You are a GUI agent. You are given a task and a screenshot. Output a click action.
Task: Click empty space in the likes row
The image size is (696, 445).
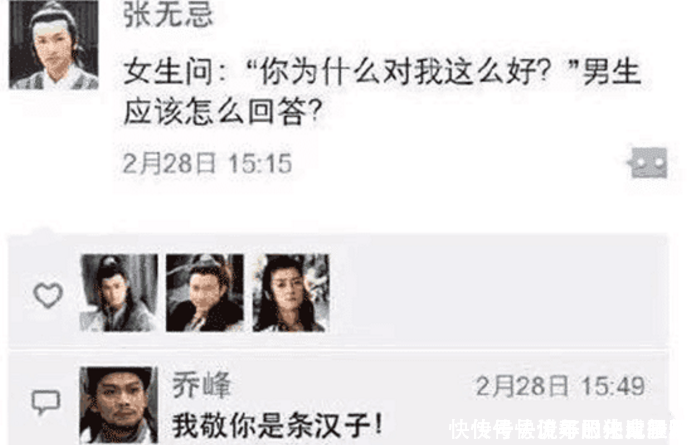pyautogui.click(x=497, y=293)
